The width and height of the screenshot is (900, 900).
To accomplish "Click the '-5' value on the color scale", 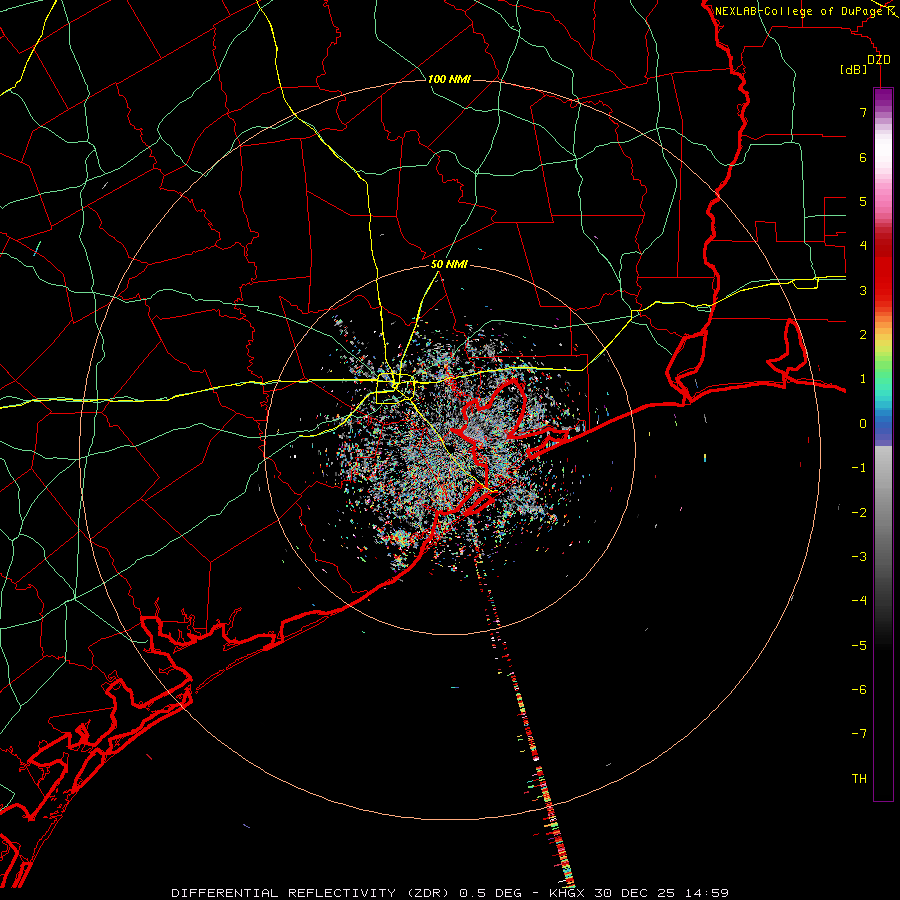I will click(x=859, y=645).
